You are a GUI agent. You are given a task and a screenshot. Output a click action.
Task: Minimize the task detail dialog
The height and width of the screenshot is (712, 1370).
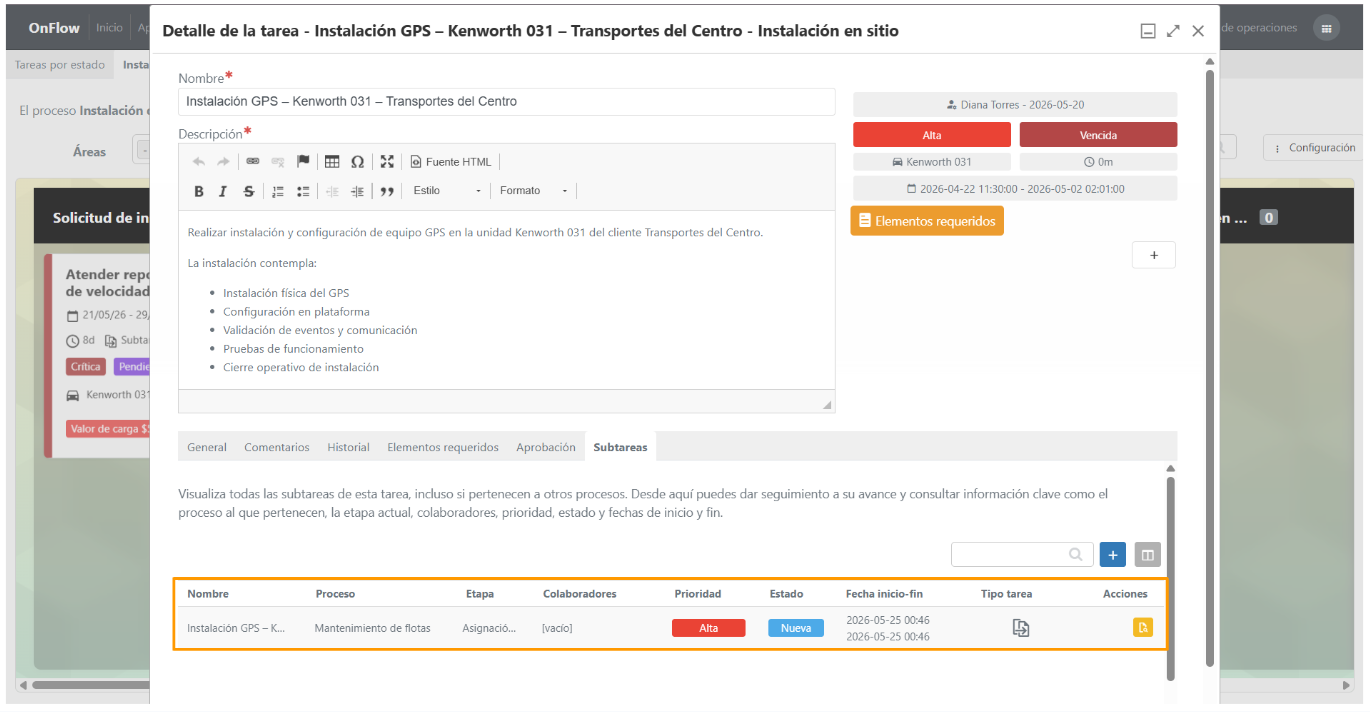(1148, 31)
